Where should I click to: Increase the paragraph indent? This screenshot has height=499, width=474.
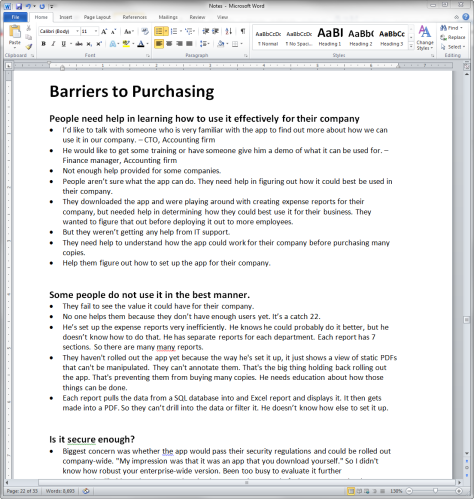click(216, 31)
